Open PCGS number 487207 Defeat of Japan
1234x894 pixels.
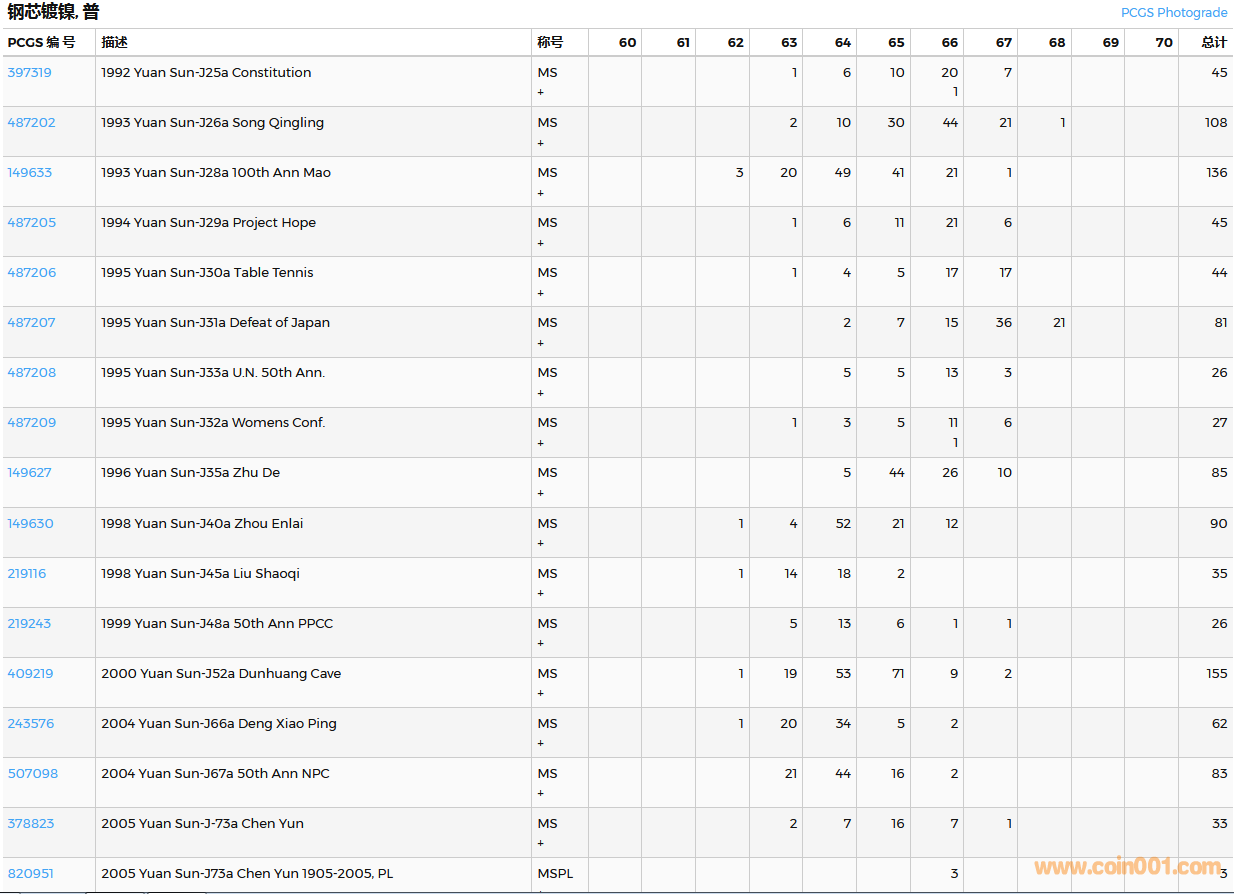coord(31,323)
